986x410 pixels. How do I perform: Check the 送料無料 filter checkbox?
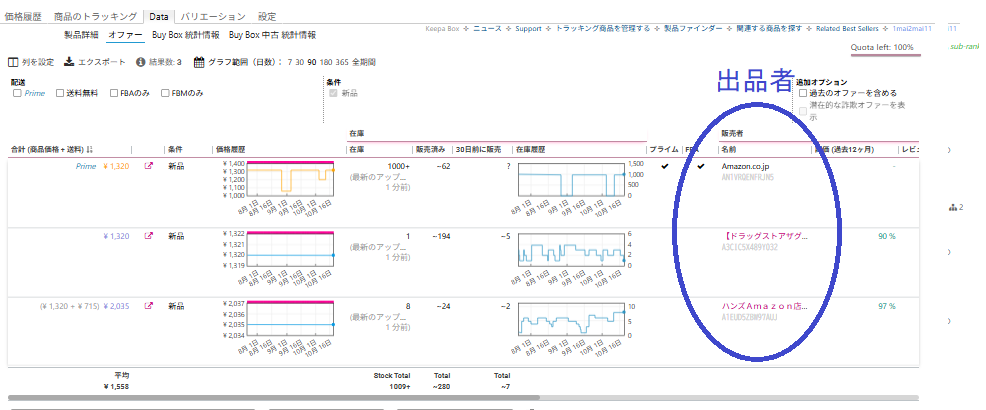click(59, 93)
